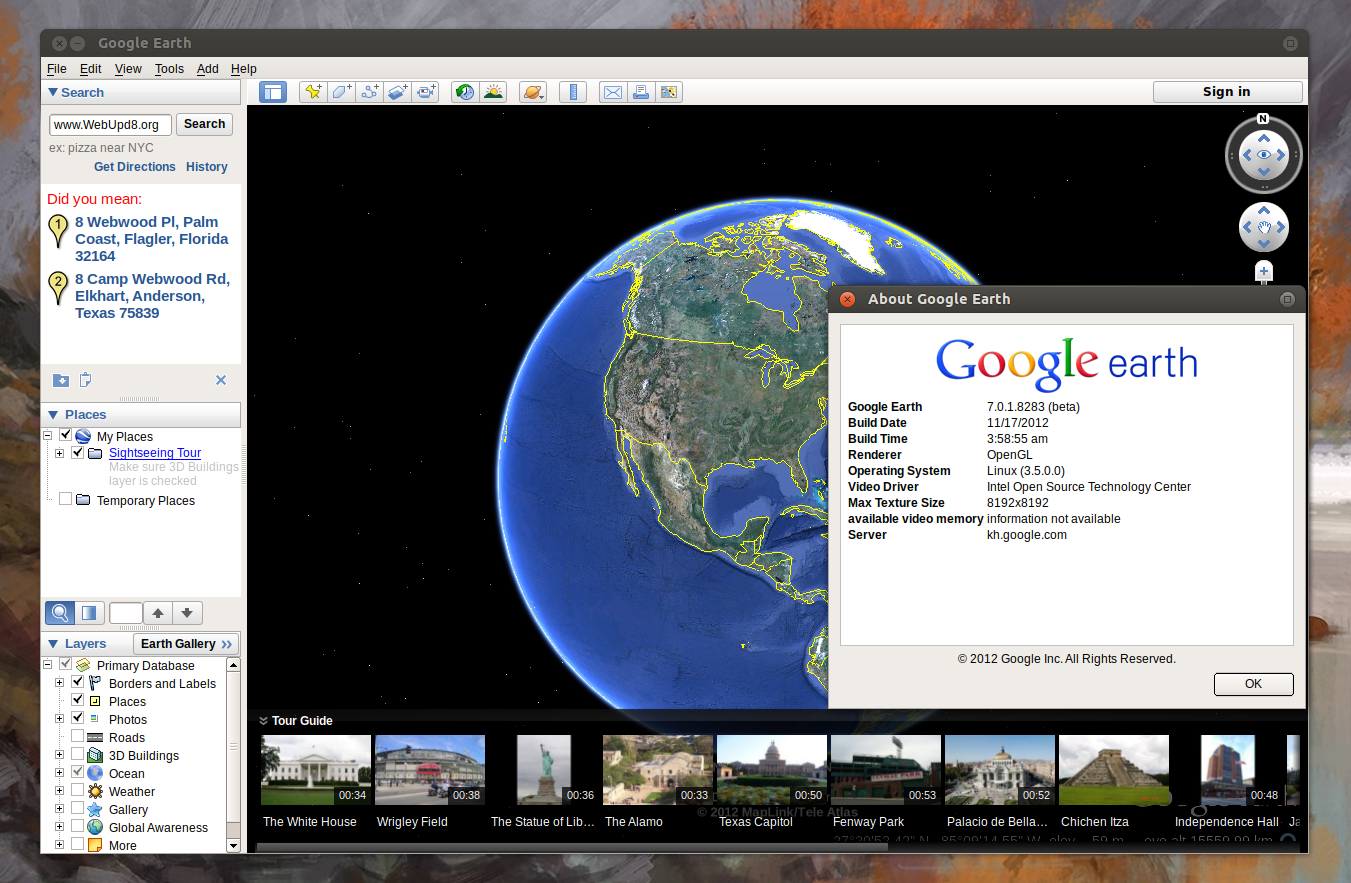
Task: Reset north with the N compass marker
Action: coord(1263,118)
